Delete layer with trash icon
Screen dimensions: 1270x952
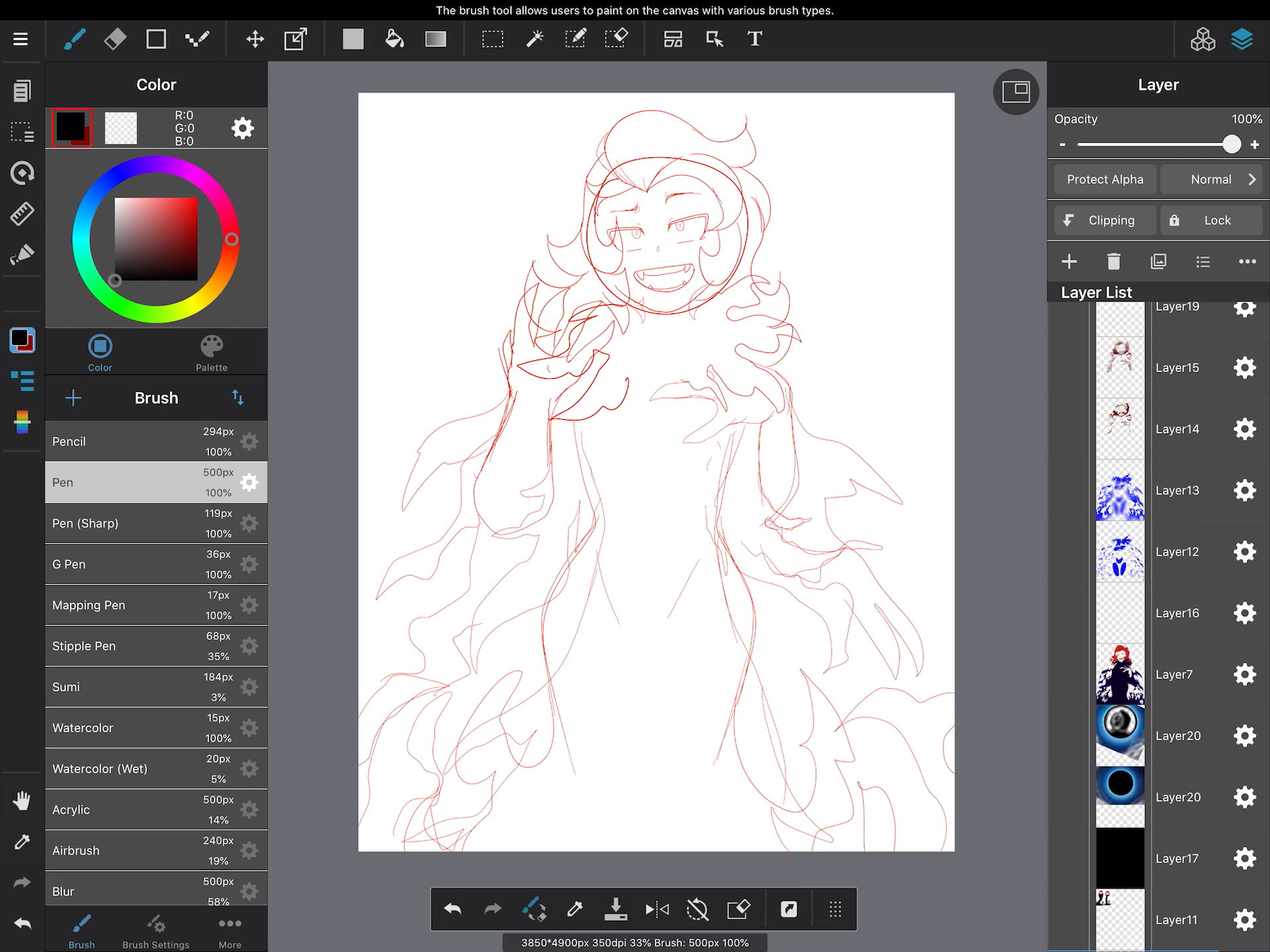point(1114,262)
